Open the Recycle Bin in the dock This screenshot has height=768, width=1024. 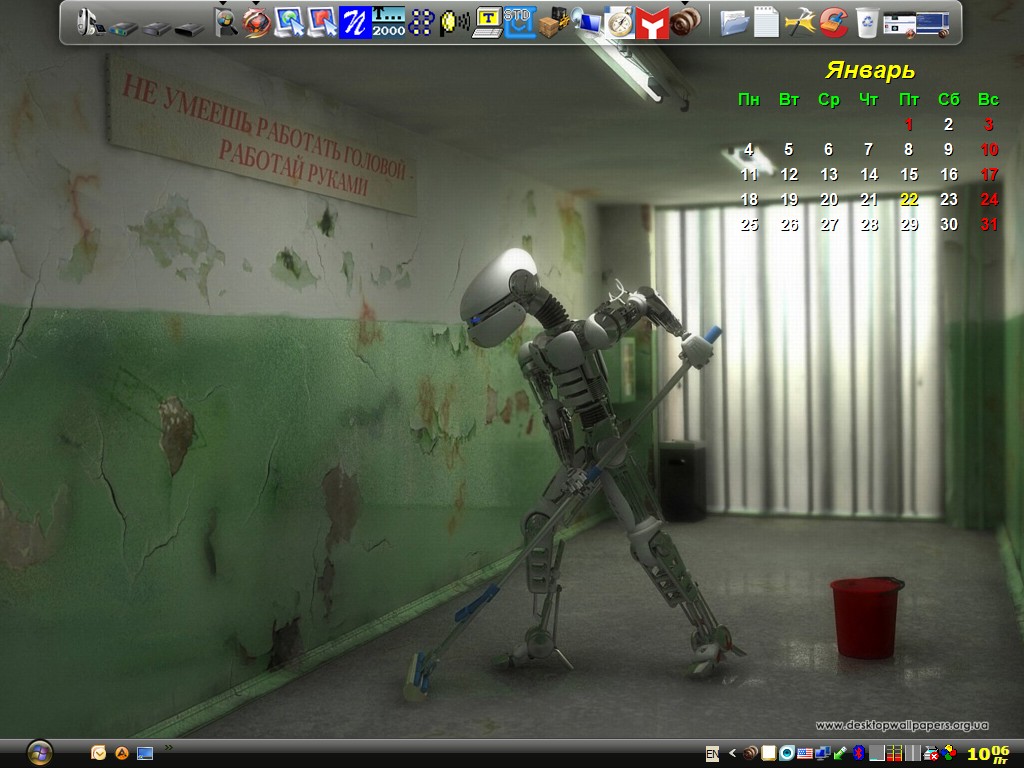tap(867, 22)
